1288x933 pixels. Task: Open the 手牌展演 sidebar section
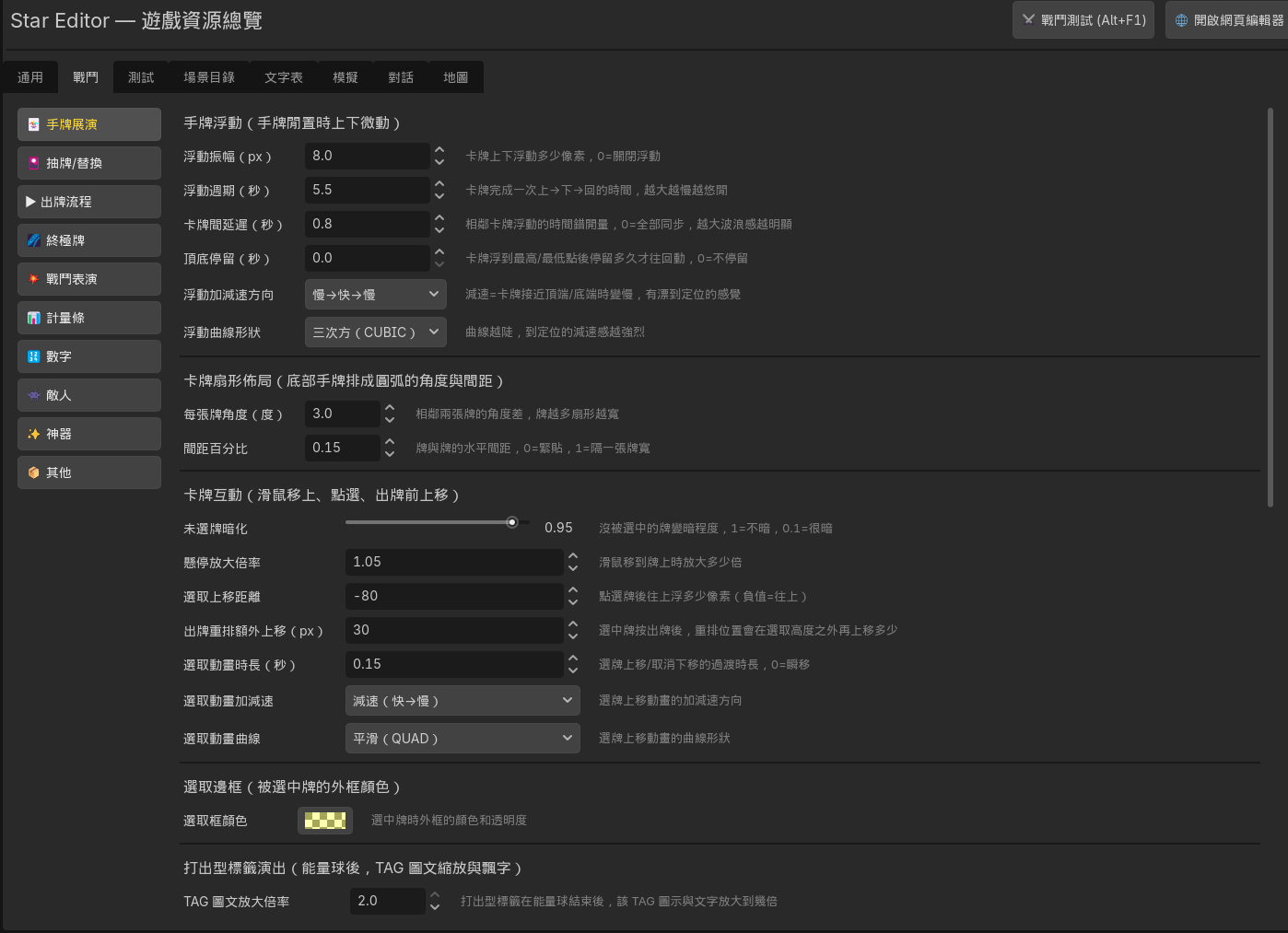89,124
